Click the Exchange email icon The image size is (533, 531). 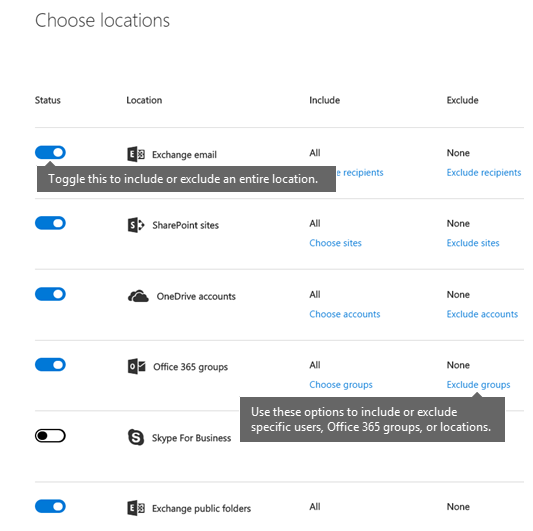pos(136,154)
